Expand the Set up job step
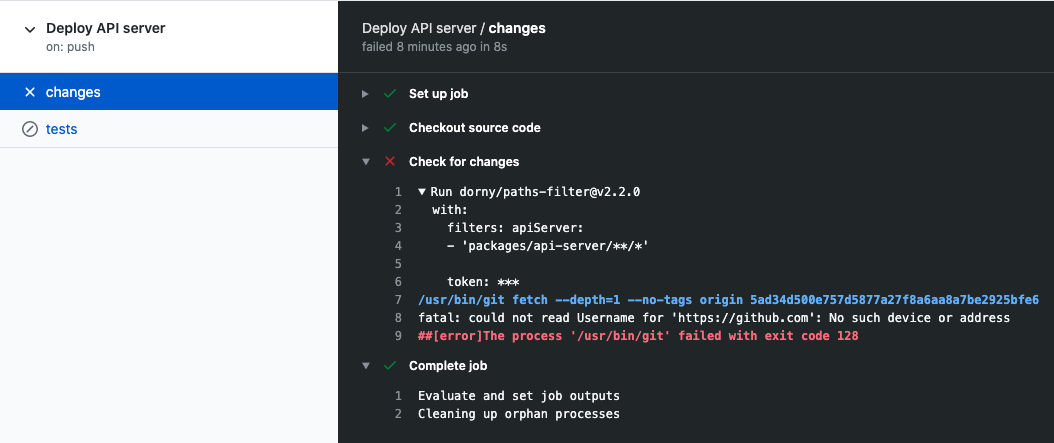This screenshot has width=1054, height=443. 366,94
